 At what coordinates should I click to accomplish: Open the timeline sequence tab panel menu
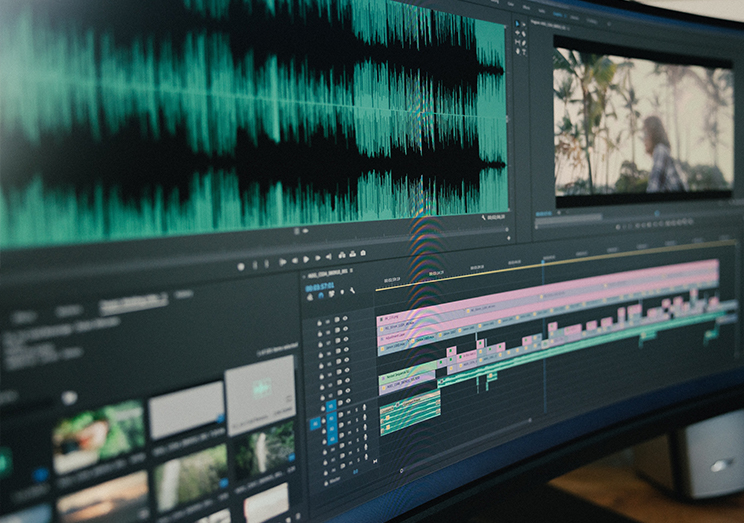click(x=353, y=271)
